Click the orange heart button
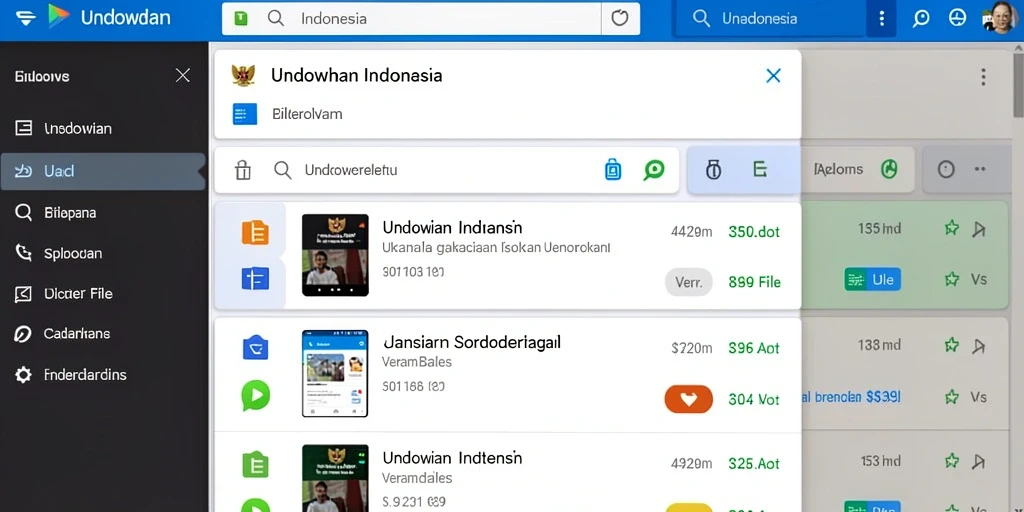Image resolution: width=1024 pixels, height=512 pixels. (x=689, y=398)
